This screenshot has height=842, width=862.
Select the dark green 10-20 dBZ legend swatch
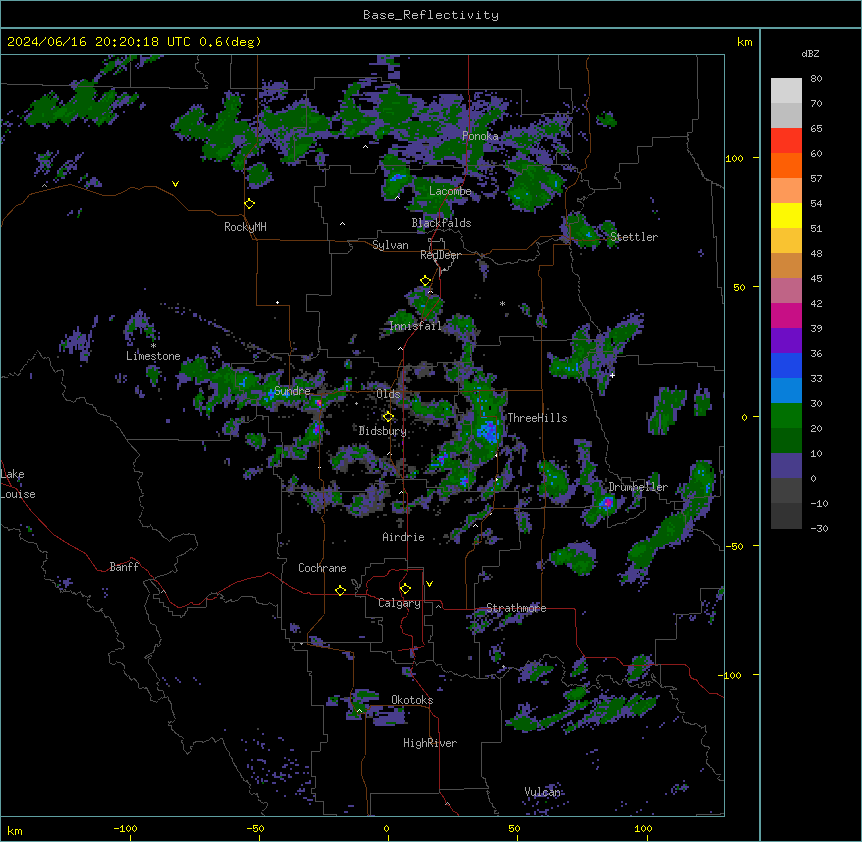point(786,441)
